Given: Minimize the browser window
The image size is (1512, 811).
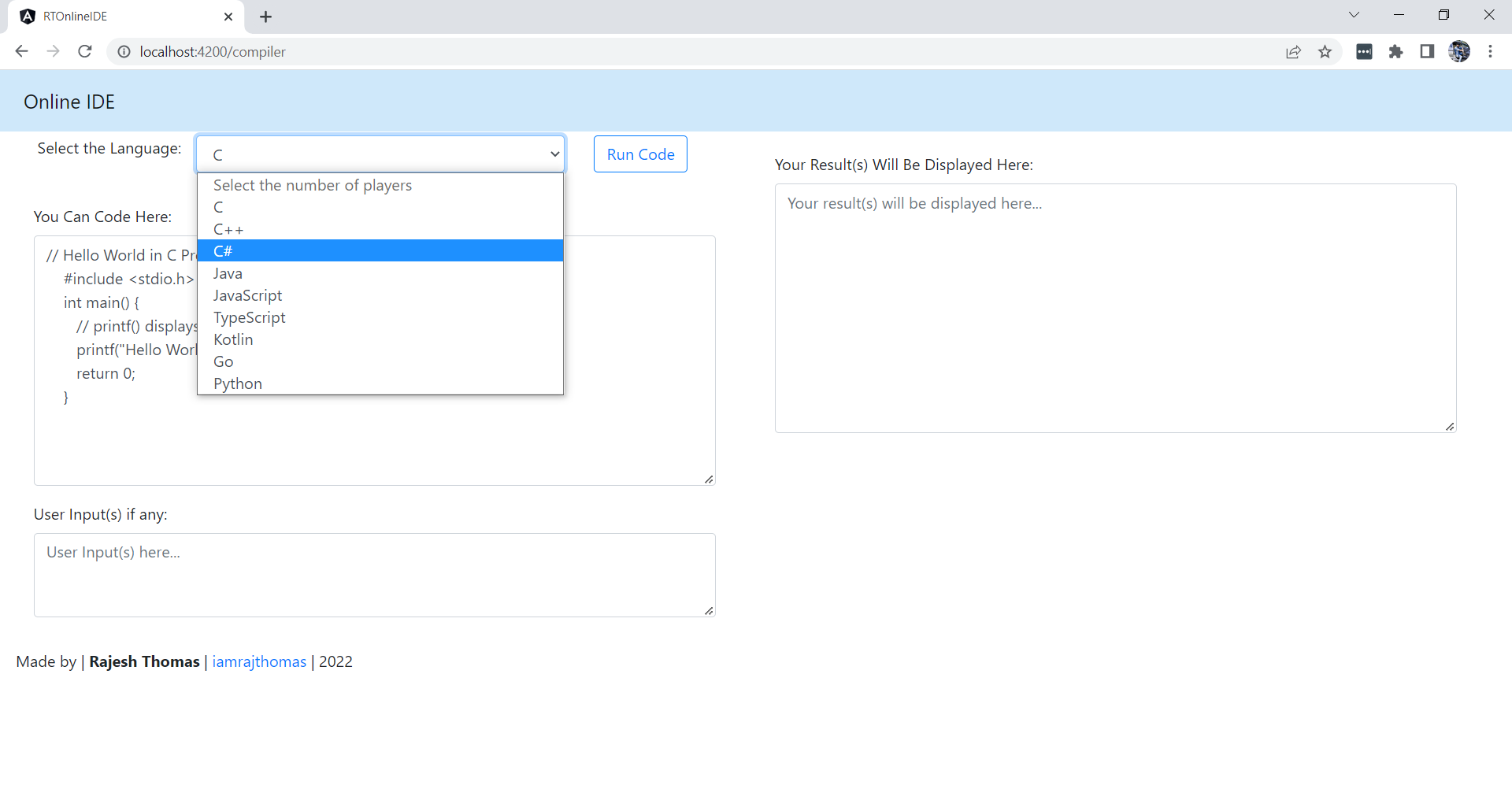Looking at the screenshot, I should [x=1399, y=15].
